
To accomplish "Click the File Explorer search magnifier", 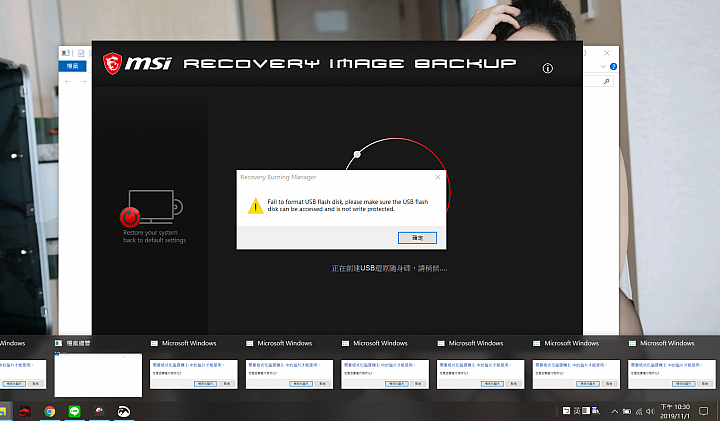I will (607, 81).
